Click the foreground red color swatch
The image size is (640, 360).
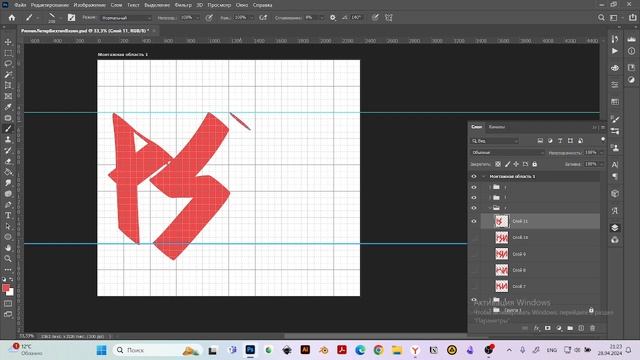(x=6, y=288)
